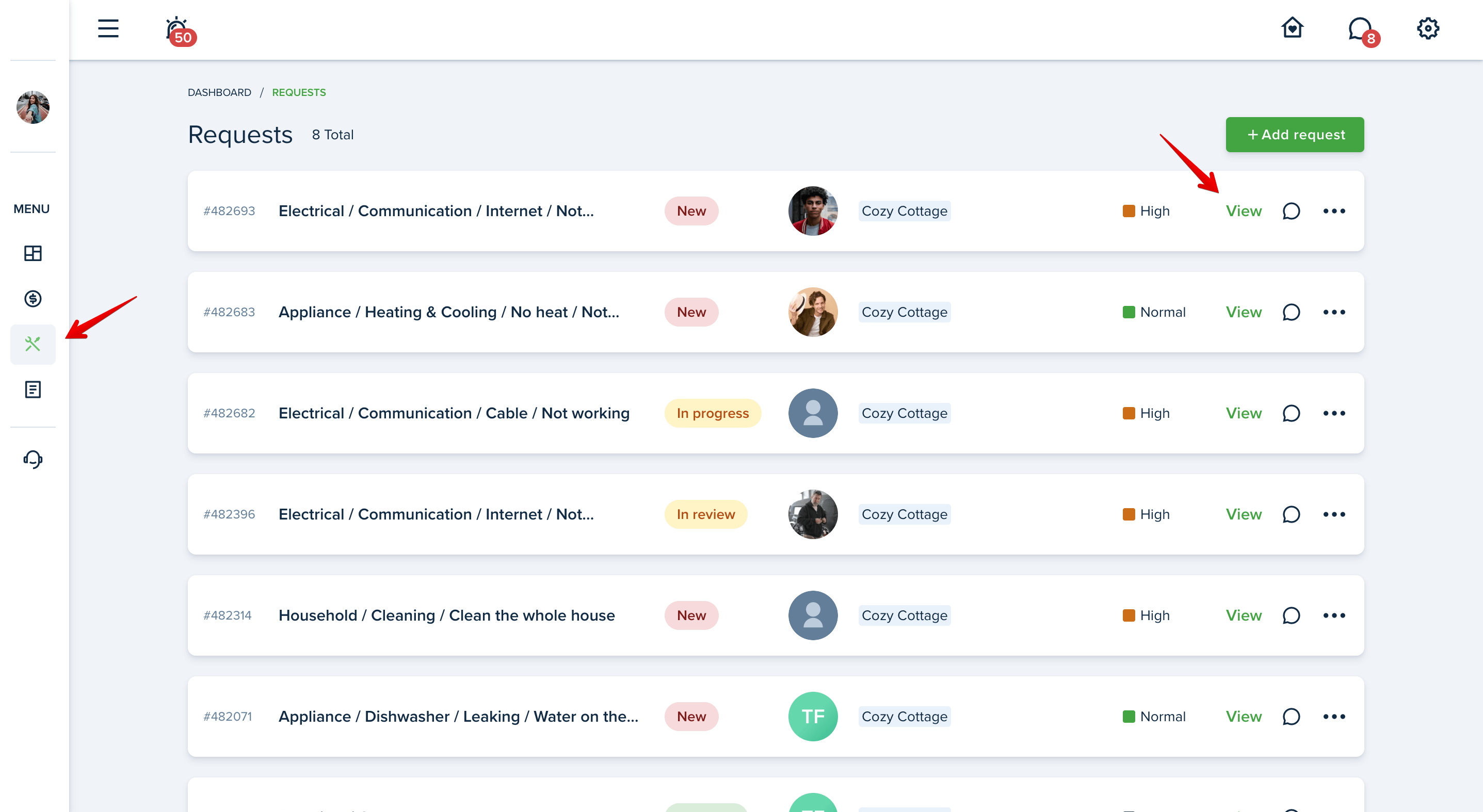Open the document reports icon in sidebar
1483x812 pixels.
[x=33, y=389]
